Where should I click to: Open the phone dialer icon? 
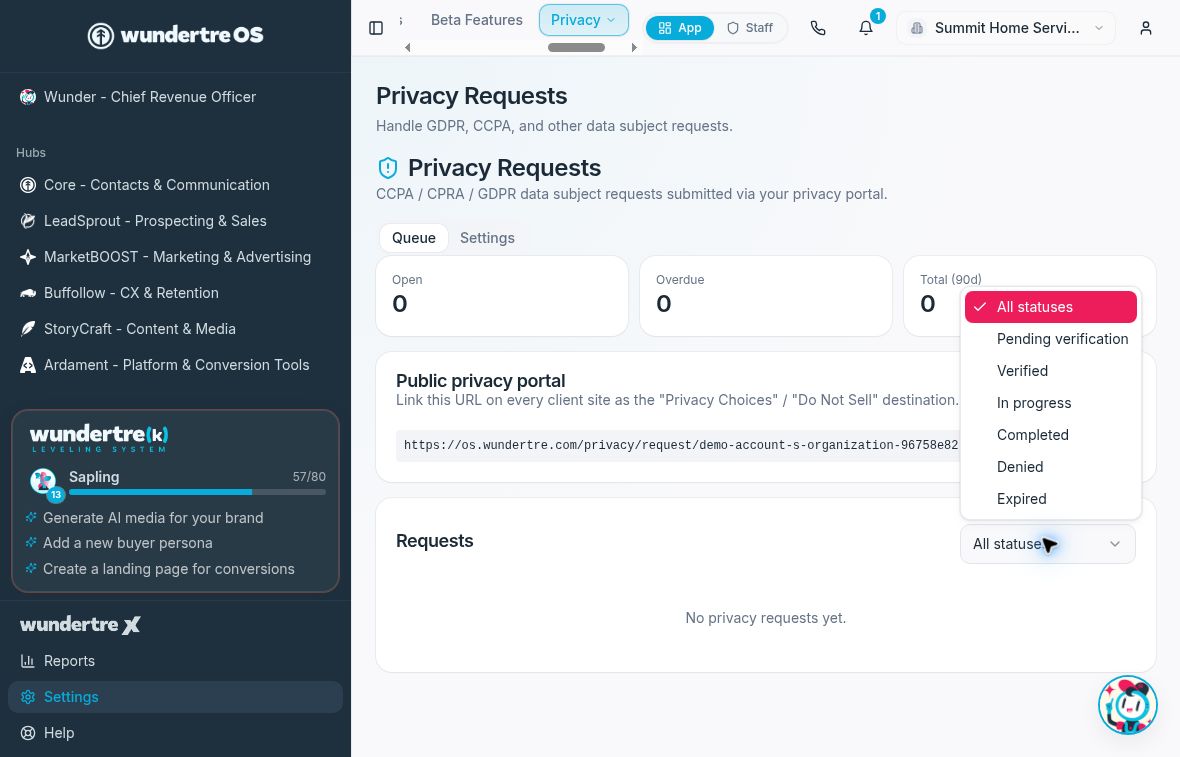tap(818, 28)
